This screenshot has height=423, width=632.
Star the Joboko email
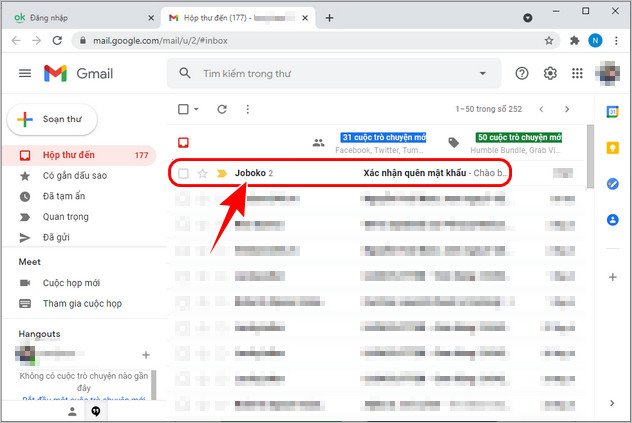(203, 173)
